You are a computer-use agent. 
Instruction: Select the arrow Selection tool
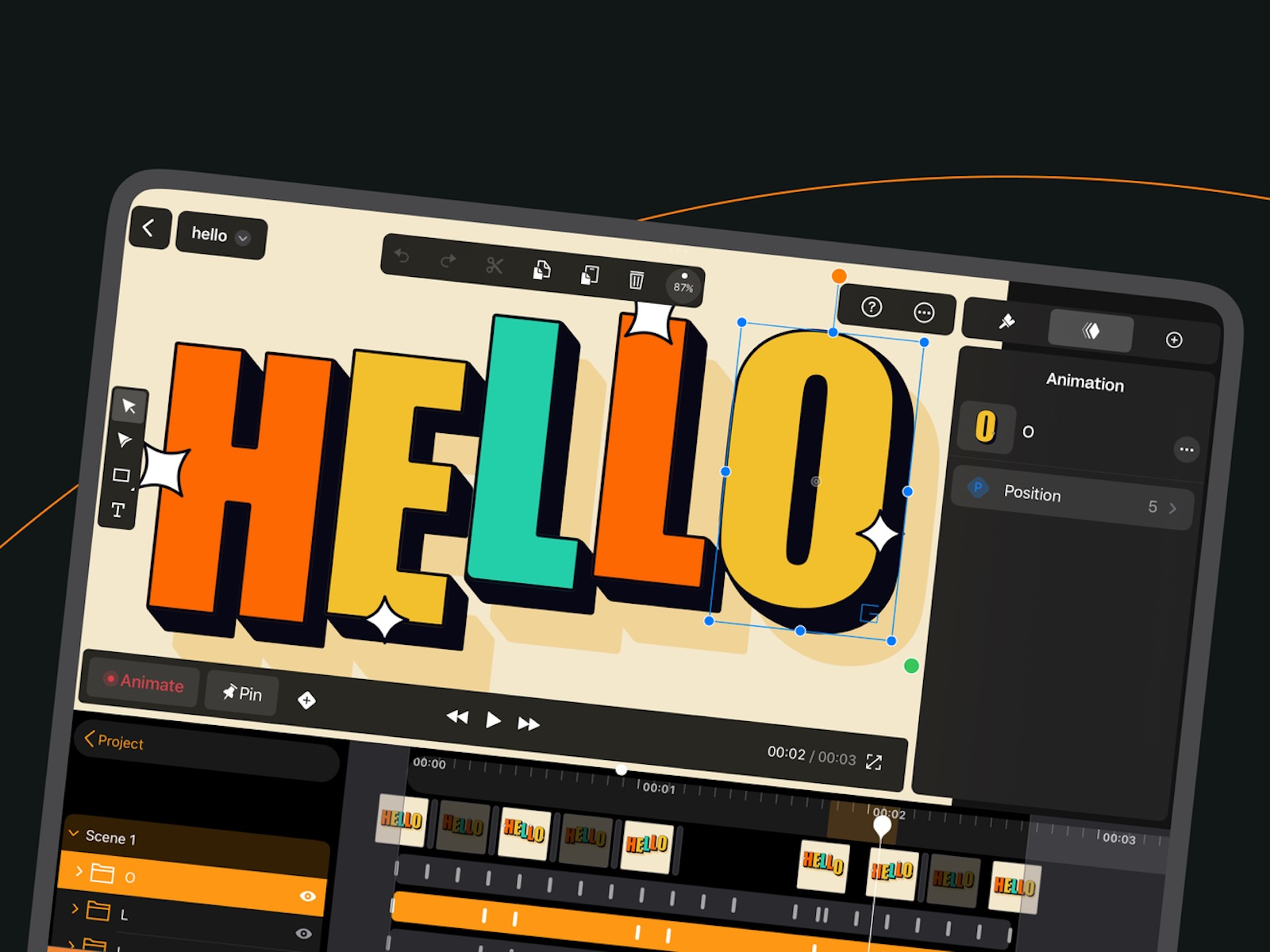[x=129, y=407]
